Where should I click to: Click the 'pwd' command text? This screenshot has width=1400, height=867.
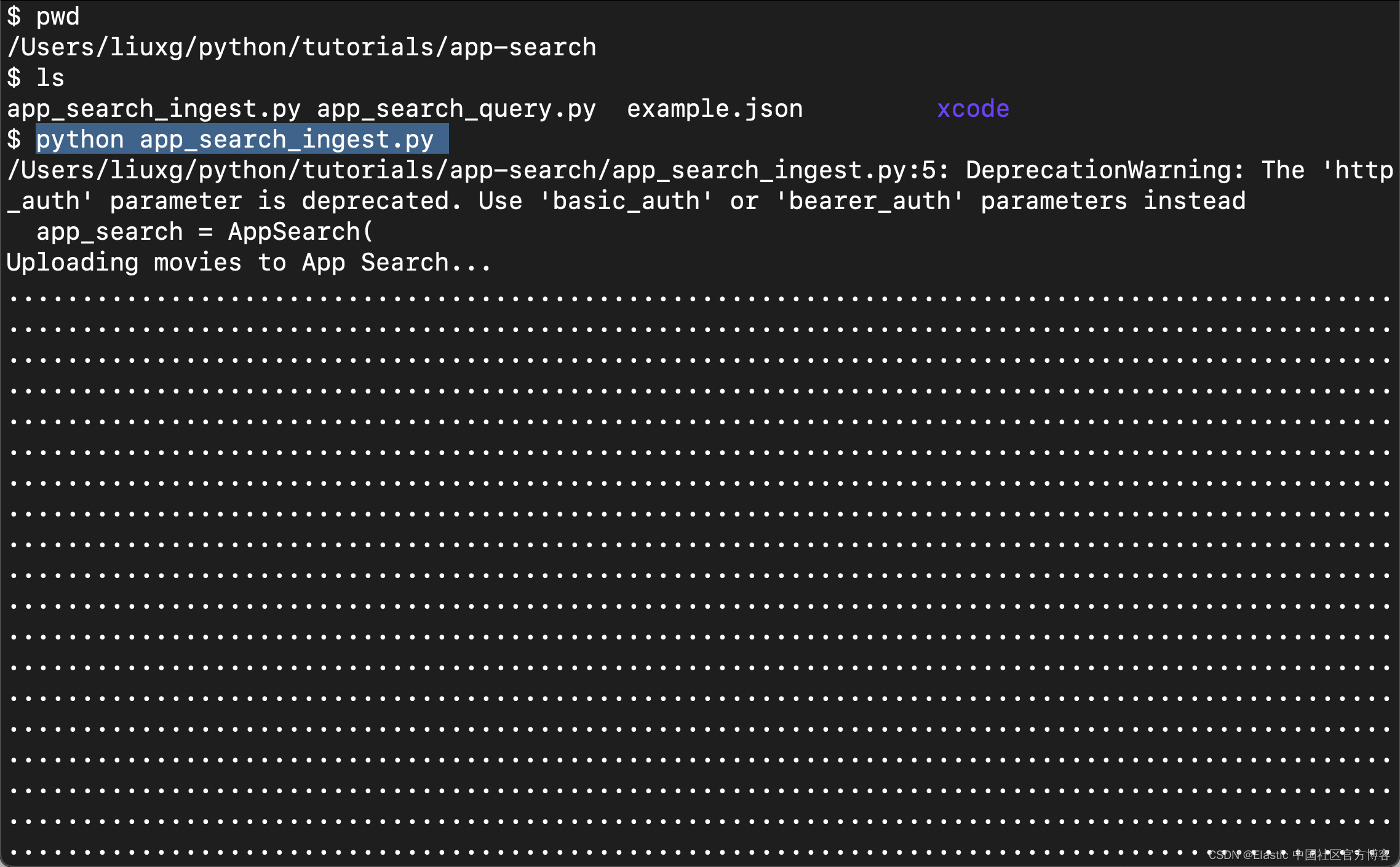click(58, 17)
